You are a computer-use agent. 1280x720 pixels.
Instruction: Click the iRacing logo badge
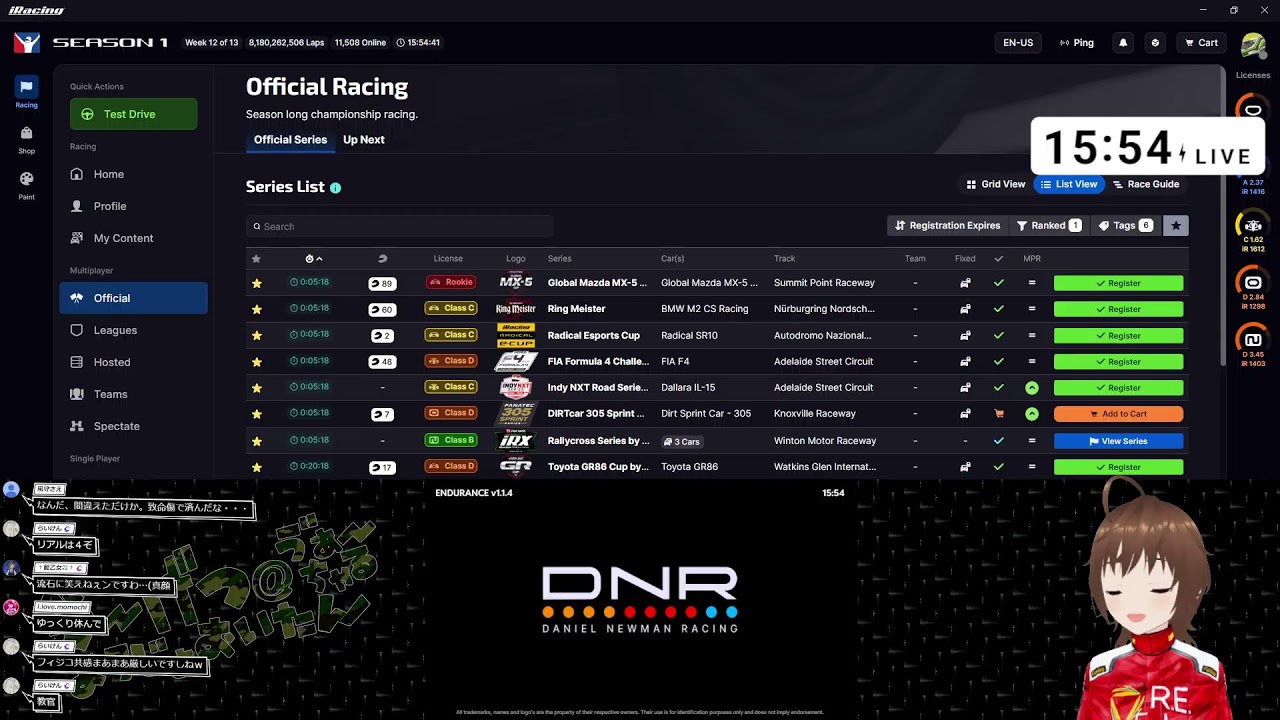[x=27, y=43]
